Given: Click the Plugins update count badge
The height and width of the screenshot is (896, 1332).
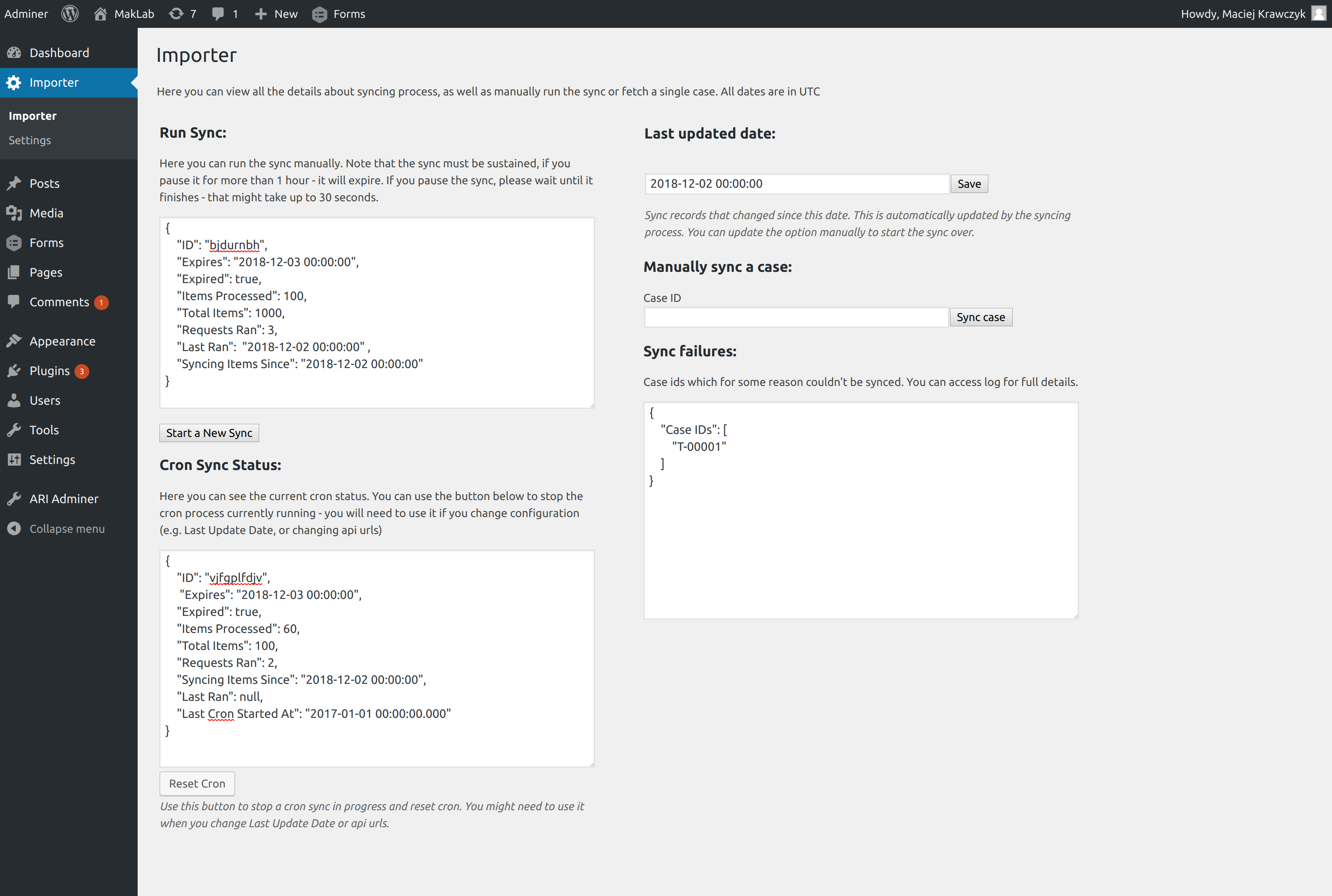Looking at the screenshot, I should click(82, 372).
